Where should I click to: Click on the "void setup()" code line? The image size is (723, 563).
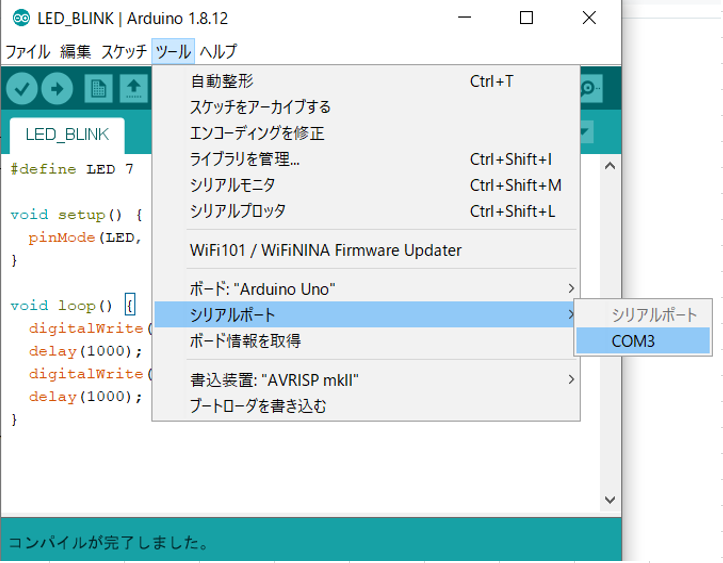[76, 214]
